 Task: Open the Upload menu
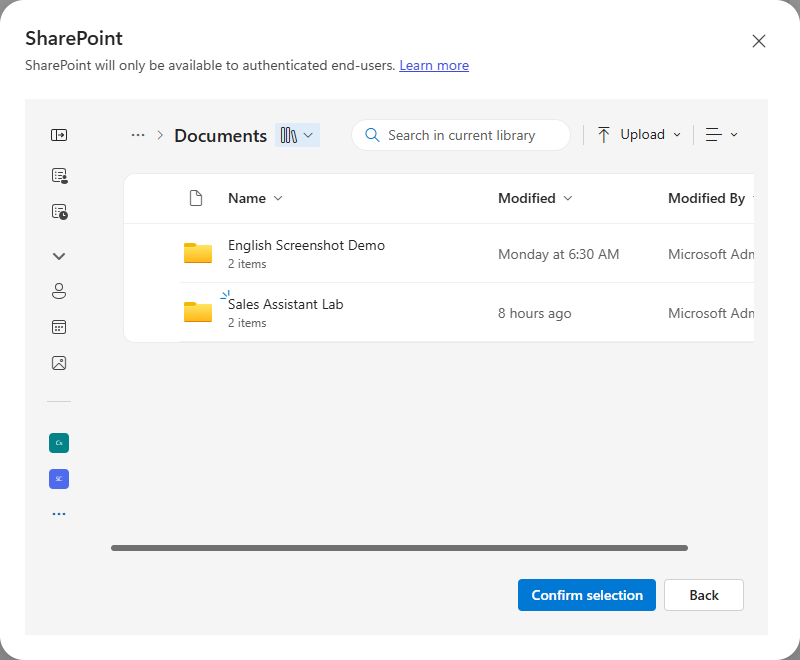639,135
